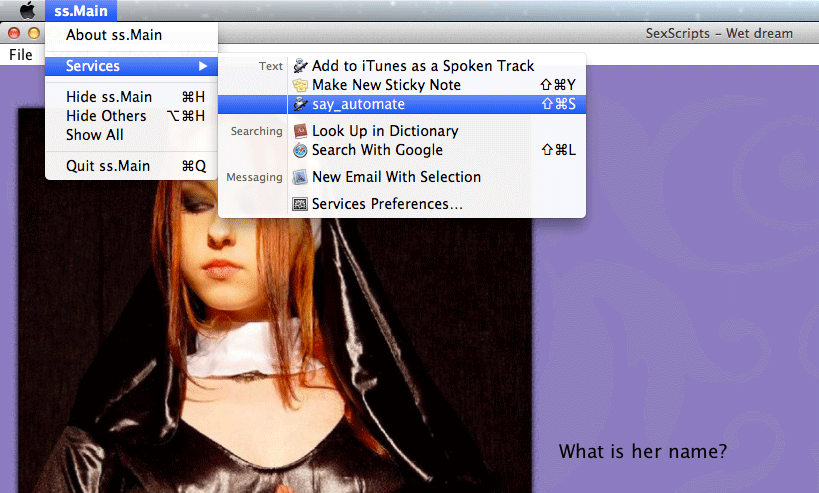Click the 'What is her name?' text
819x493 pixels.
642,452
